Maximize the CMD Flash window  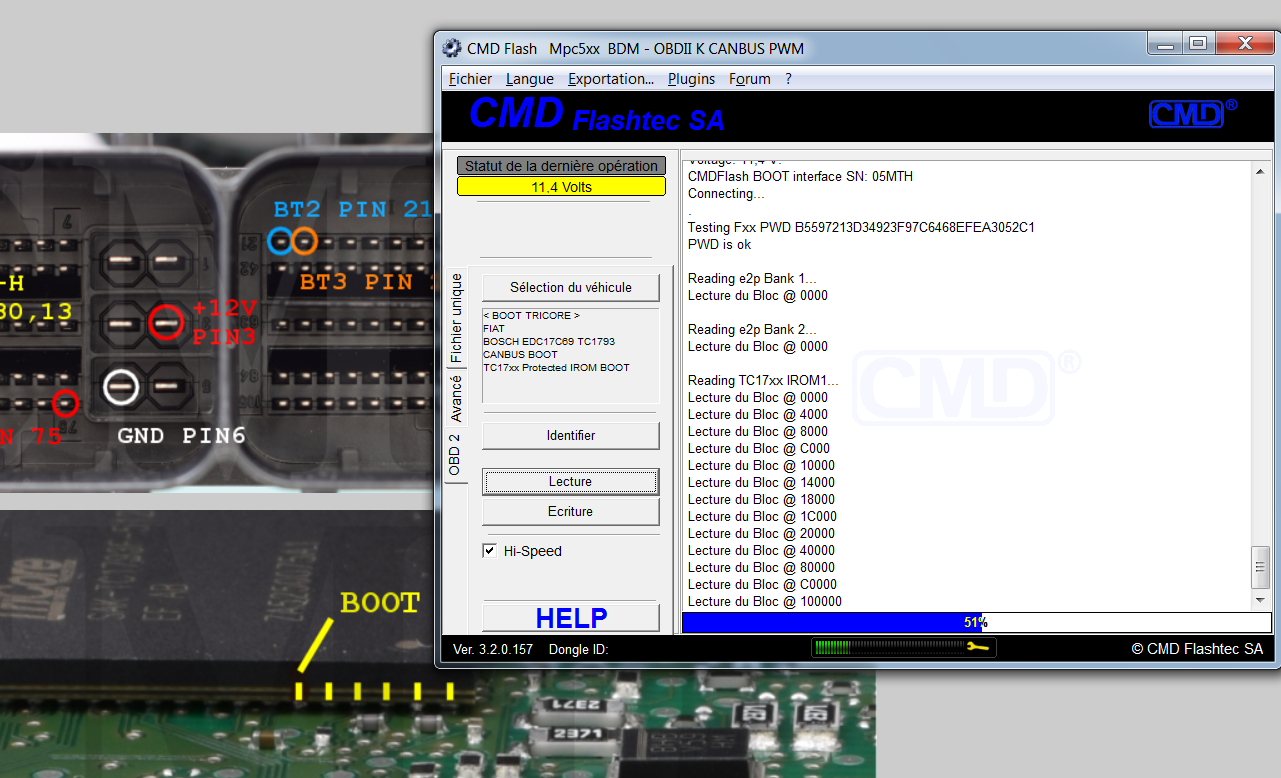tap(1197, 43)
